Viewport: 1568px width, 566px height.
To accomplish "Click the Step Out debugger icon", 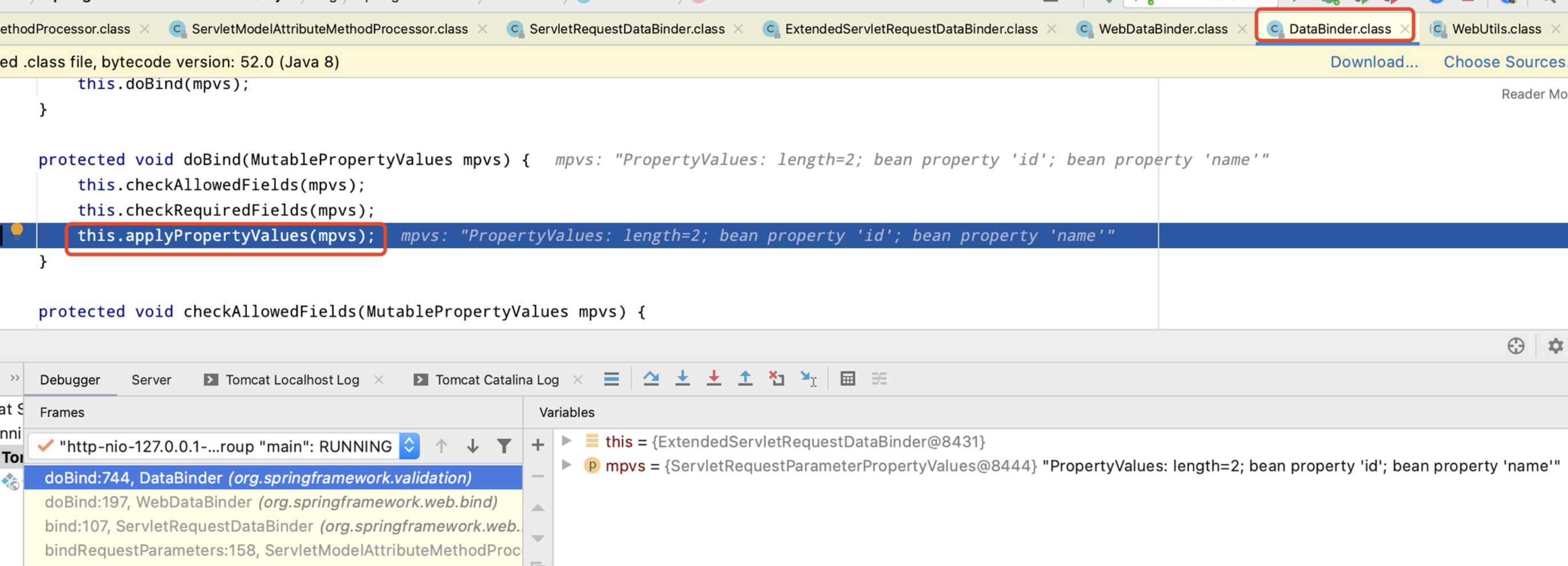I will pos(745,379).
